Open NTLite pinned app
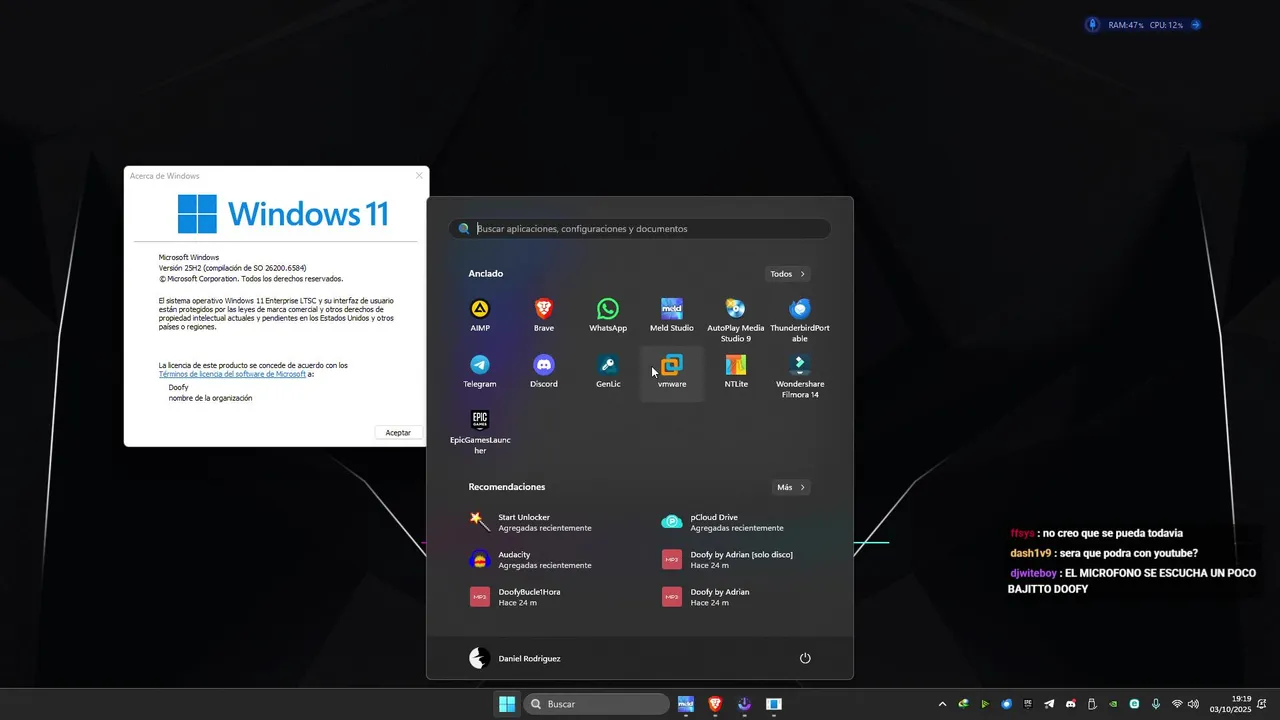Screen dimensions: 1280x720 click(x=736, y=371)
